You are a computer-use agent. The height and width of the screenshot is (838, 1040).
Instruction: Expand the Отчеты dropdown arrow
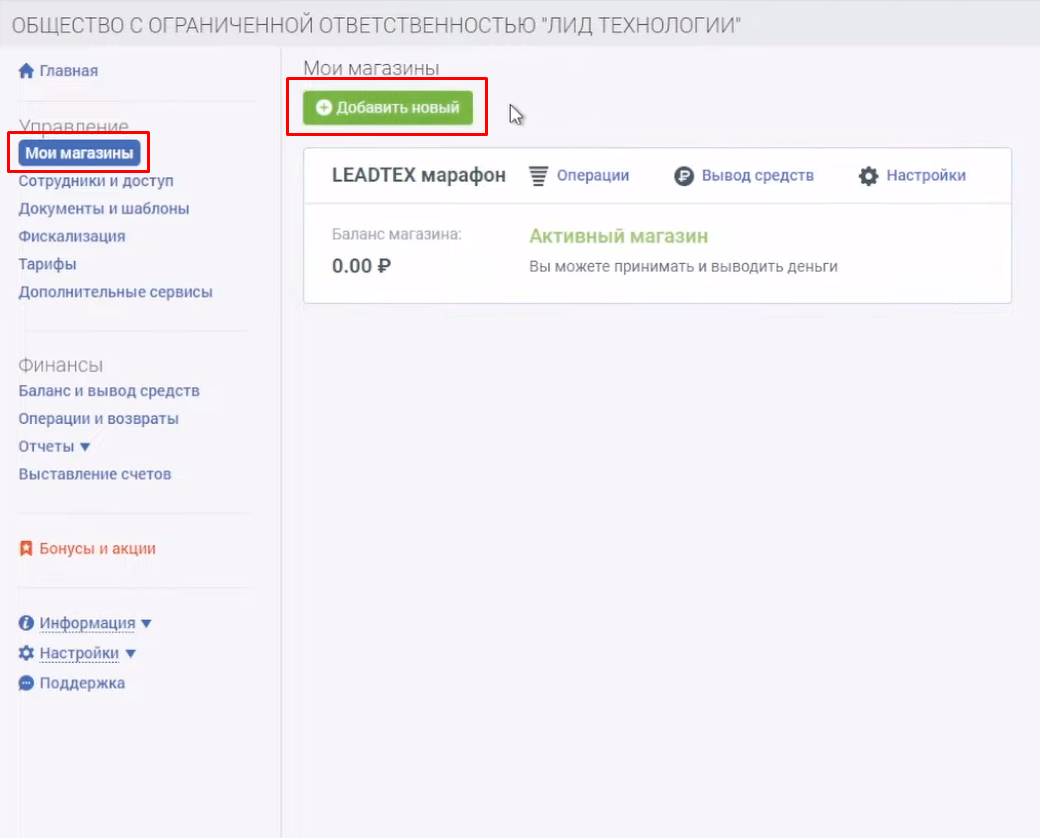click(85, 447)
